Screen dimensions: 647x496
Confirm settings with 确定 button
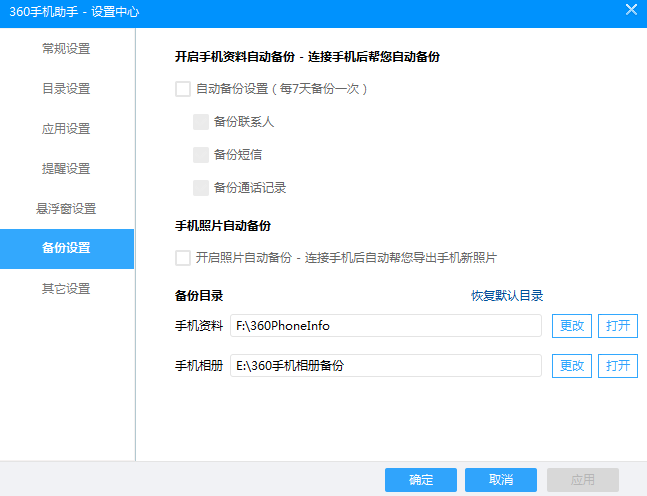pyautogui.click(x=421, y=479)
